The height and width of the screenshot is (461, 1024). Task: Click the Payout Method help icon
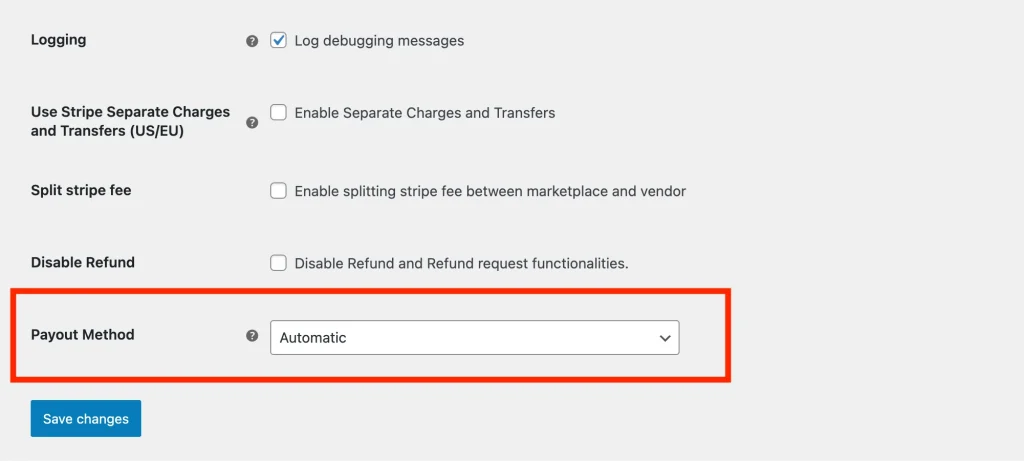(x=252, y=336)
